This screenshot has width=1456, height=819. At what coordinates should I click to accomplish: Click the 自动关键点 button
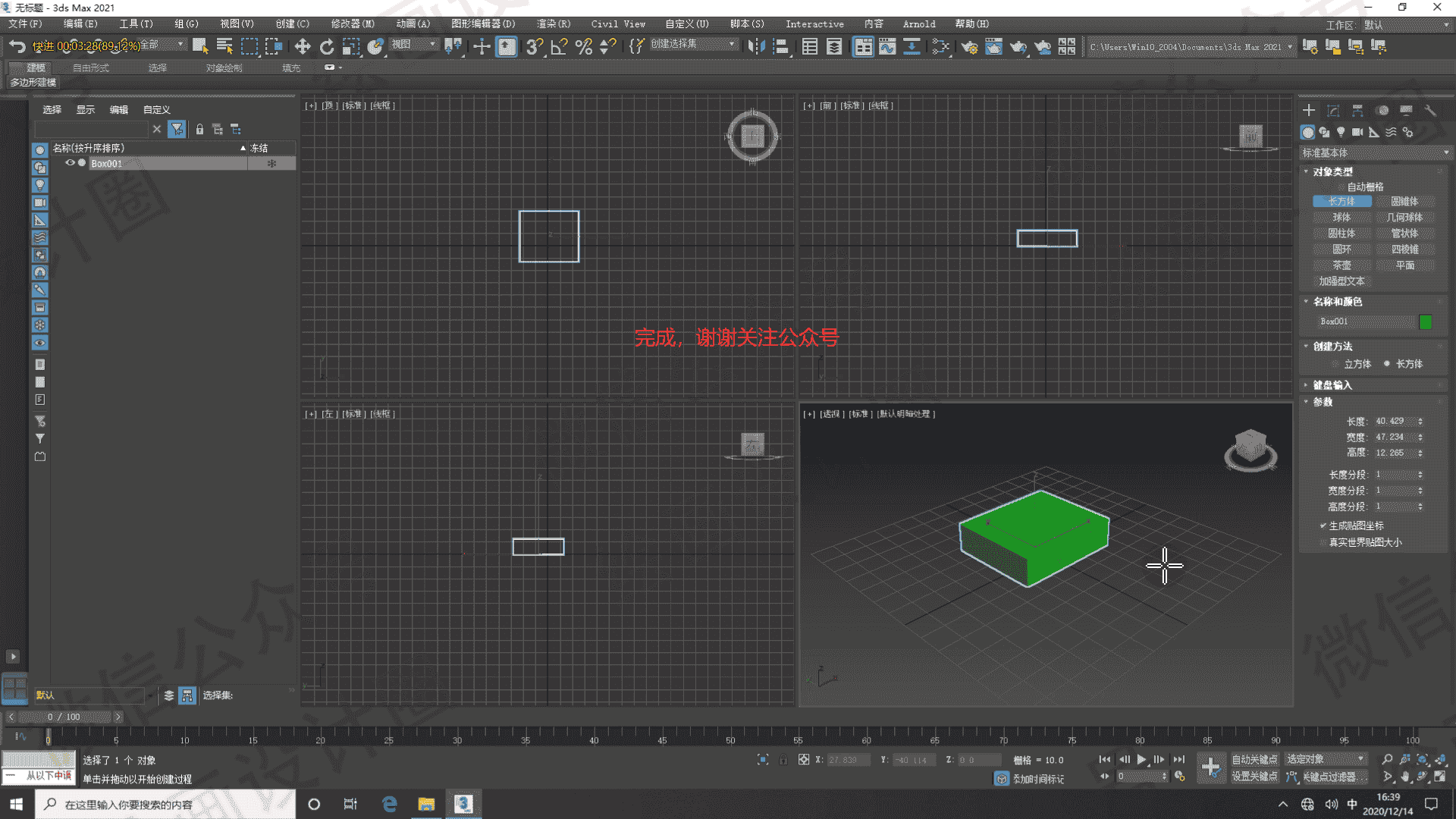pyautogui.click(x=1254, y=759)
